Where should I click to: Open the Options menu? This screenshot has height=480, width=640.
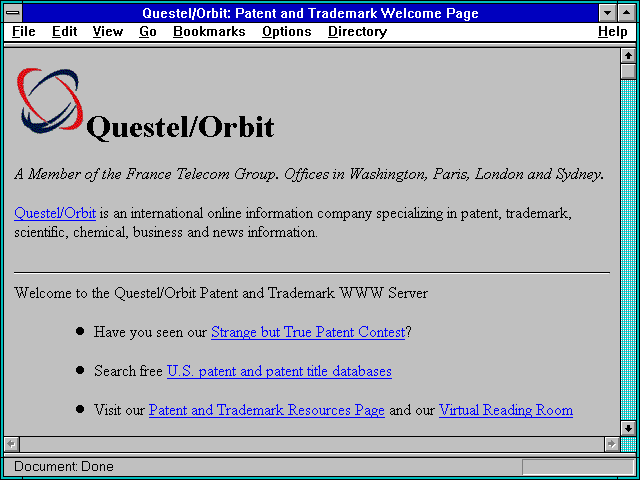(287, 32)
